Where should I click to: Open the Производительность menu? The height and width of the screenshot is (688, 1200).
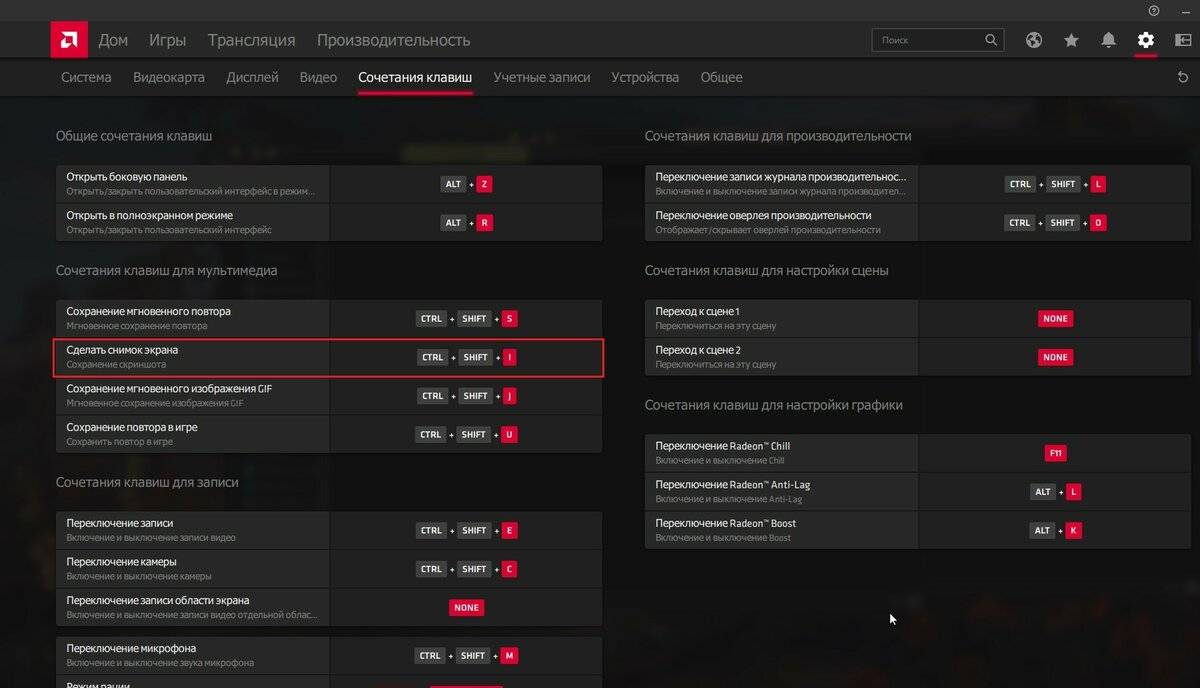tap(393, 40)
